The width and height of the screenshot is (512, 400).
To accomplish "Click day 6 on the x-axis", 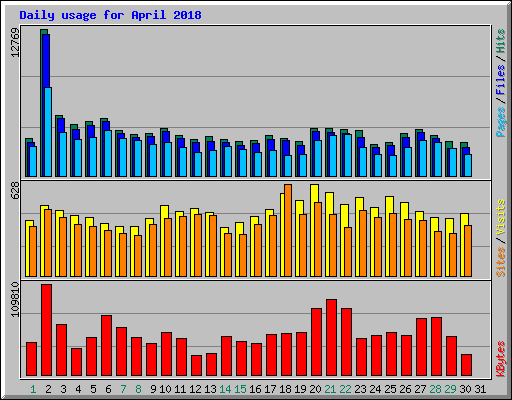I will coord(108,389).
